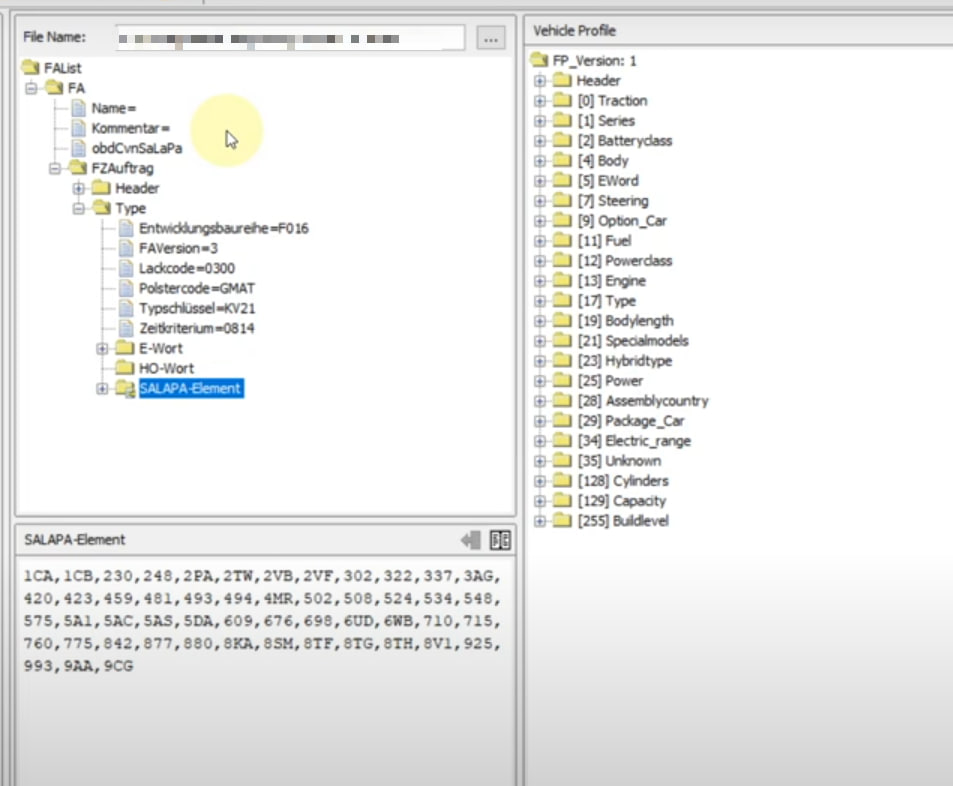Collapse the Type tree node

click(79, 208)
